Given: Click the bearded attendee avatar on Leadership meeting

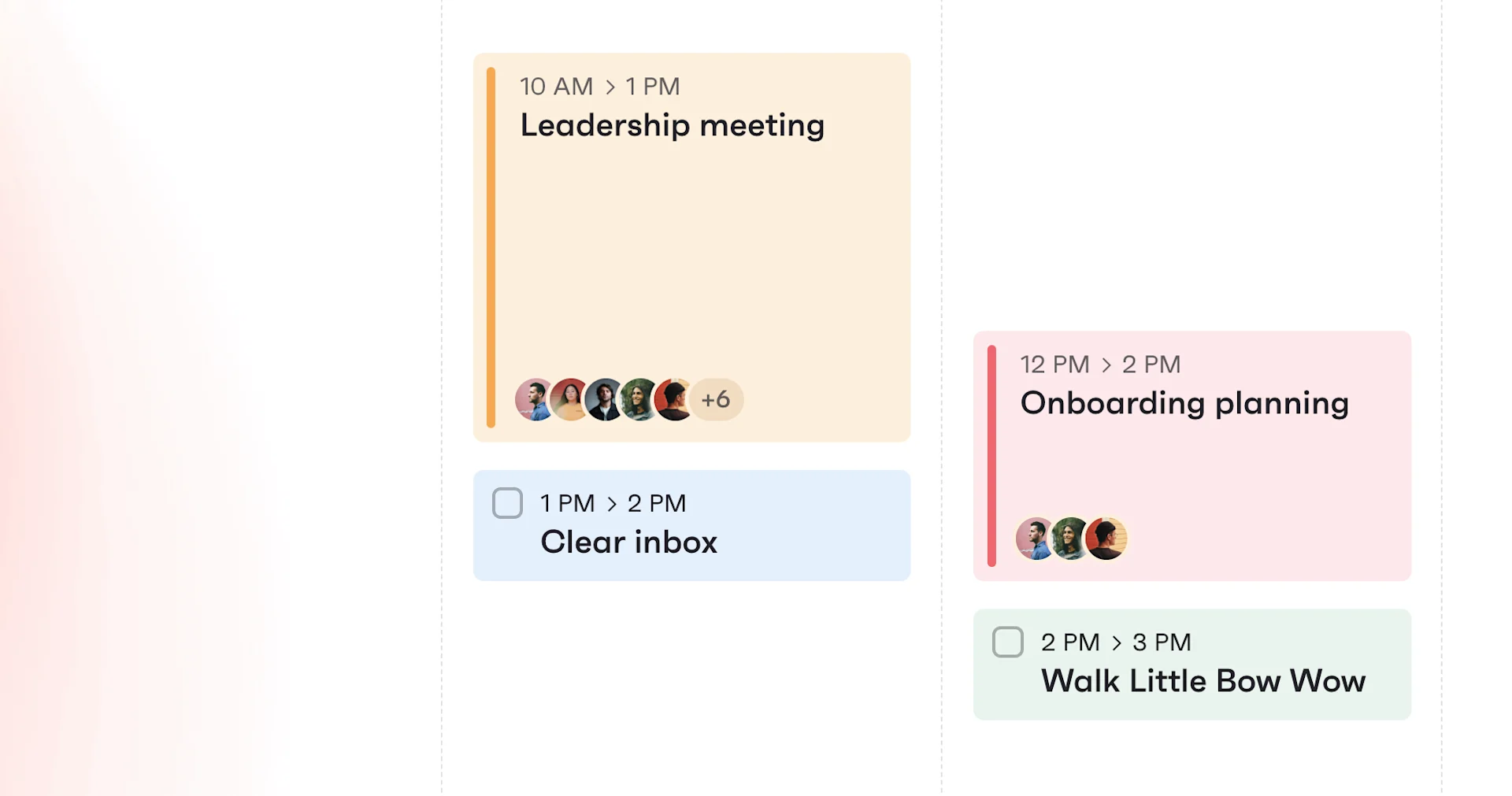Looking at the screenshot, I should [605, 400].
